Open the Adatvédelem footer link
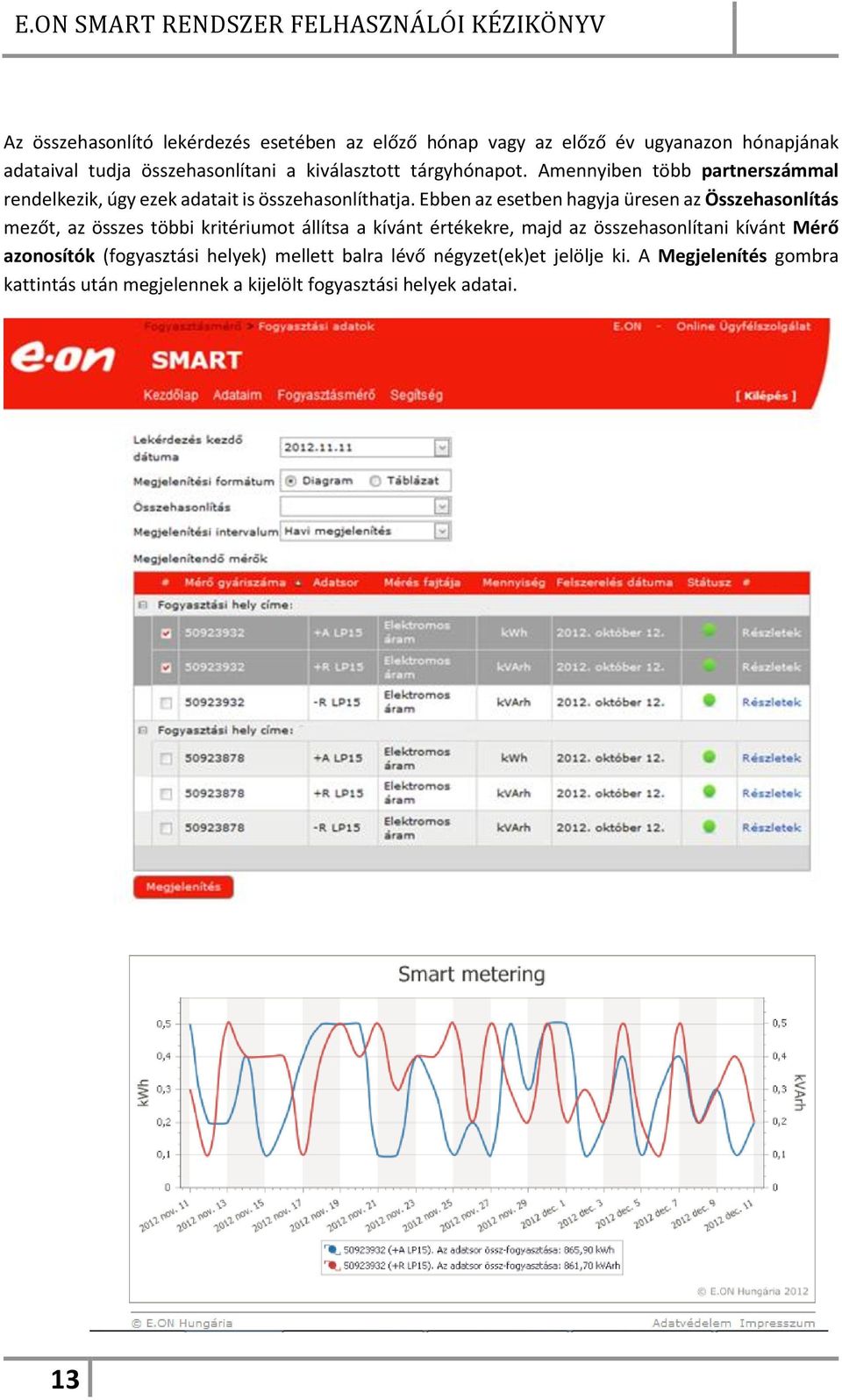This screenshot has height=1400, width=842. click(x=691, y=1323)
